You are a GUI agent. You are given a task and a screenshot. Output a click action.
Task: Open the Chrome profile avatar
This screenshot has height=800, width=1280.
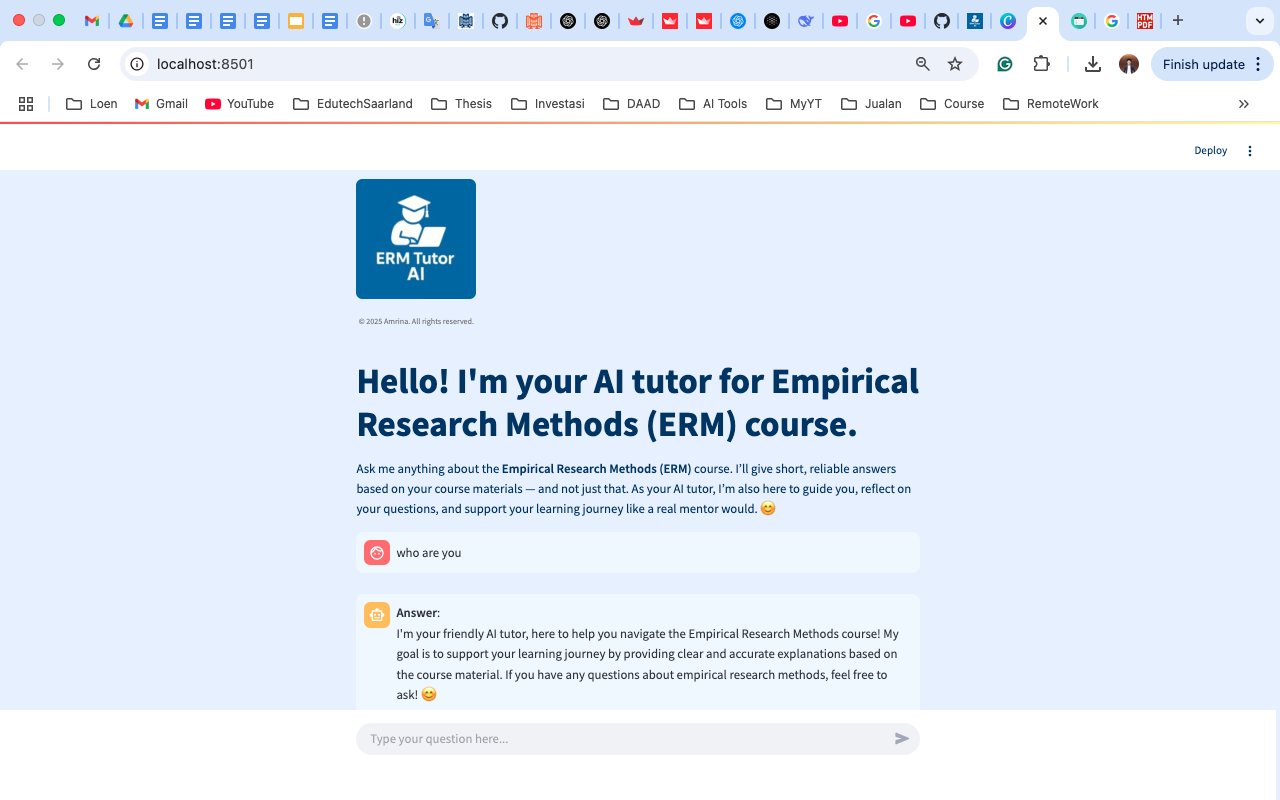(x=1129, y=64)
